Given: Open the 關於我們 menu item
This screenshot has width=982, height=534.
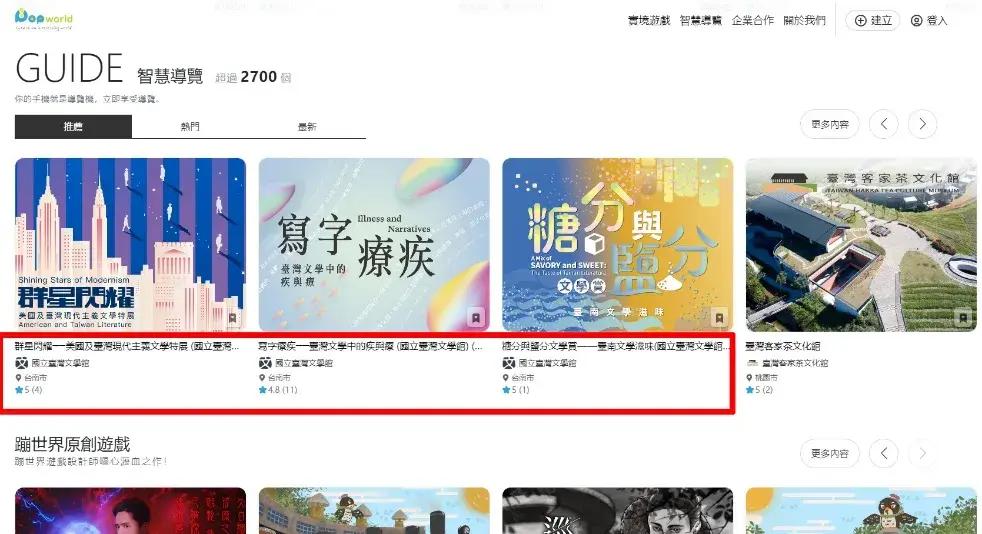Looking at the screenshot, I should coord(804,21).
